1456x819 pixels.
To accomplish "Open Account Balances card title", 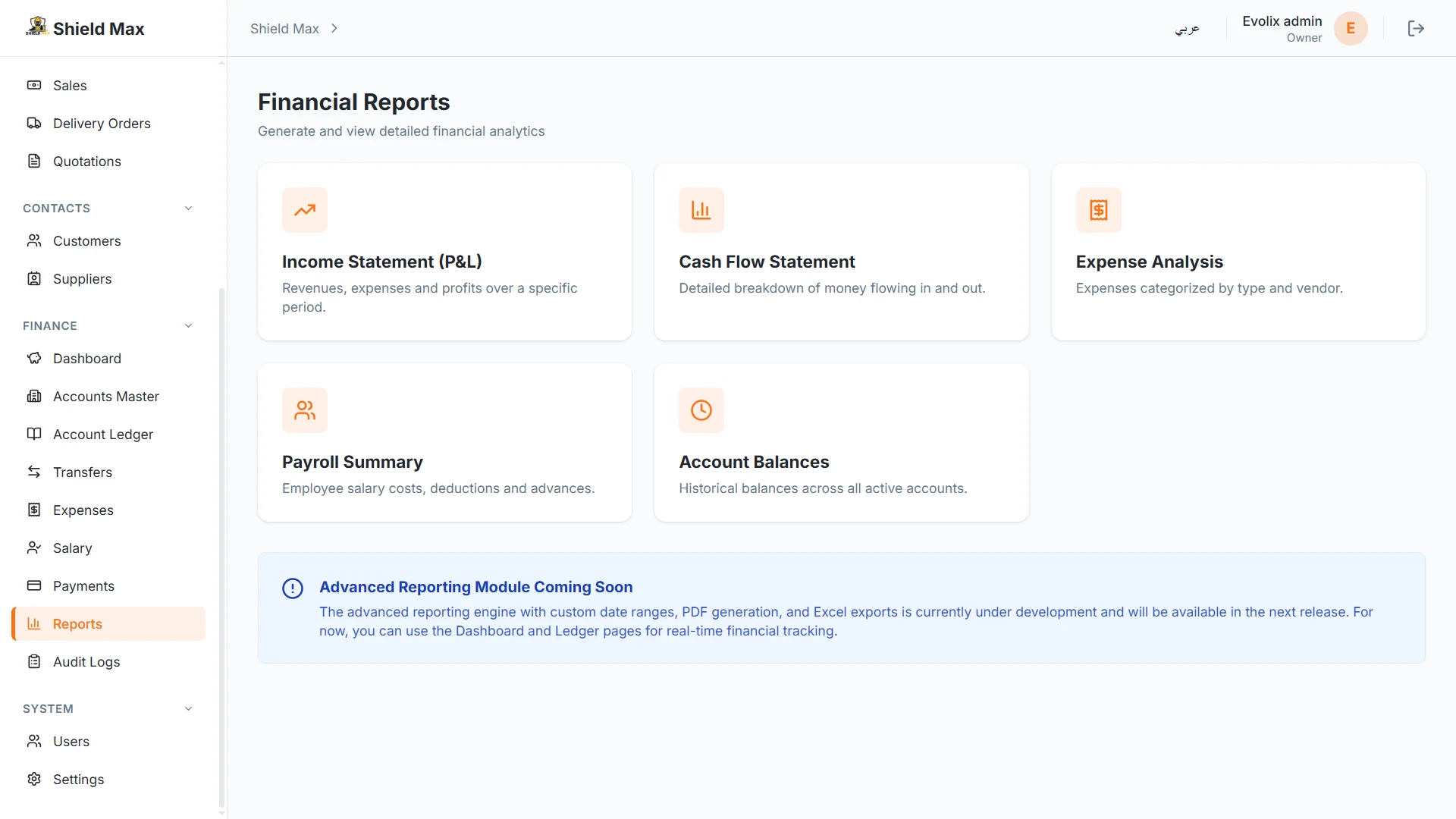I will point(754,462).
